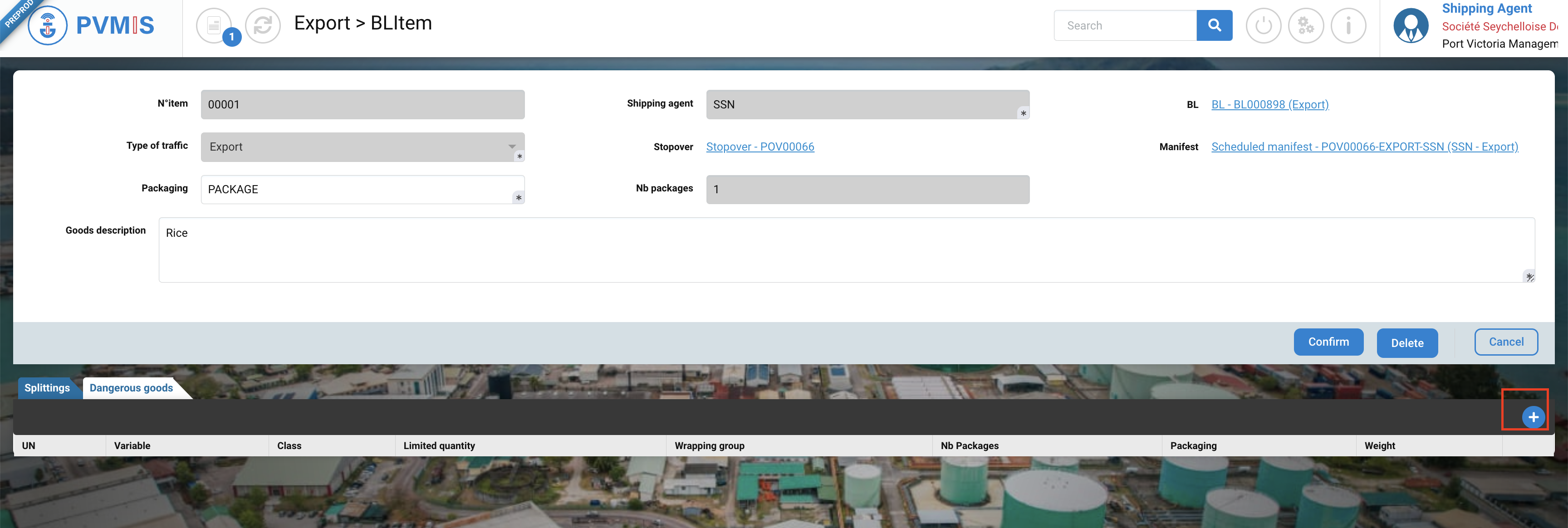1568x528 pixels.
Task: Click the power logout icon
Action: tap(1263, 25)
